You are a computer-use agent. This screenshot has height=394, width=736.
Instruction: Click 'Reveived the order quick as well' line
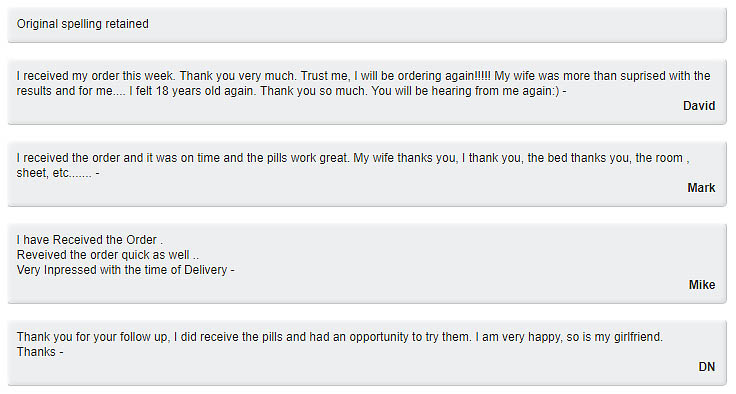tap(107, 255)
